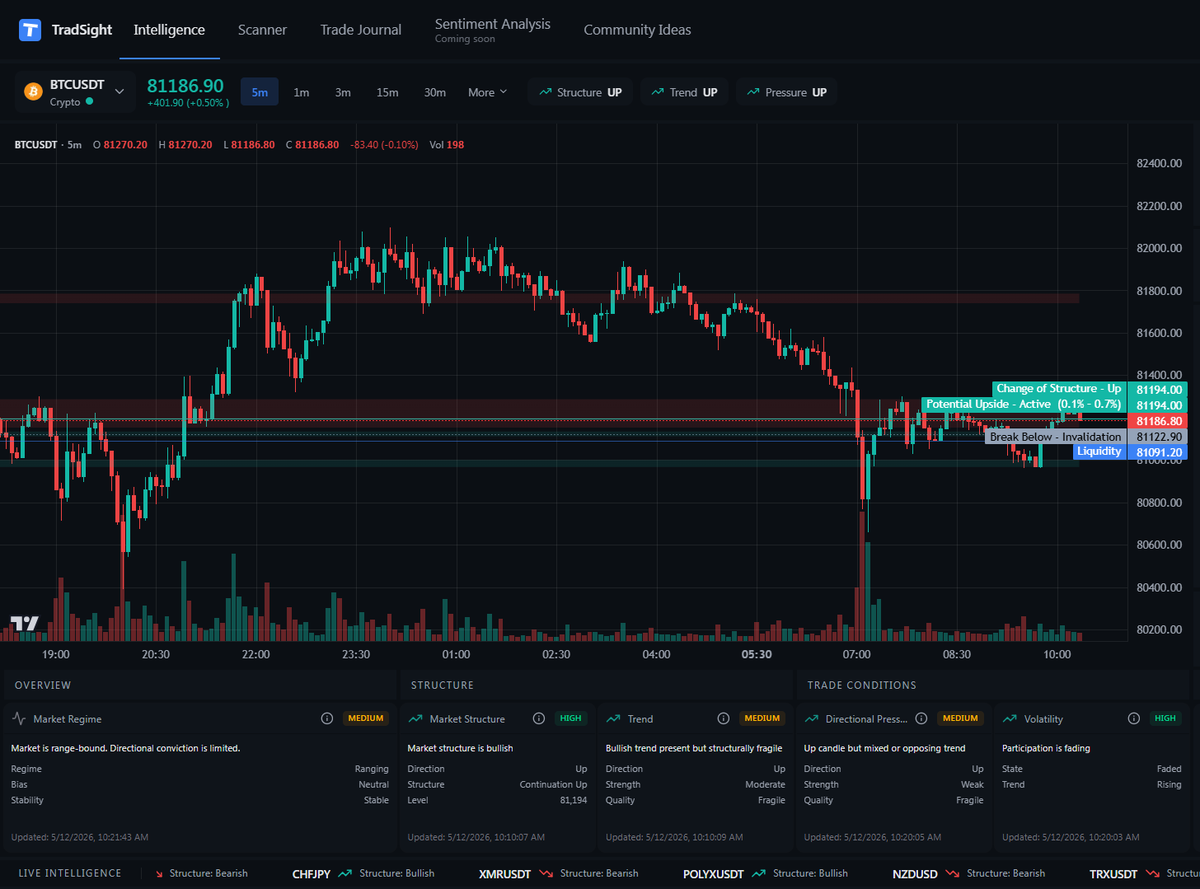This screenshot has width=1200, height=889.
Task: Click POLYXUSDT bullish arrow icon in ticker
Action: point(759,873)
